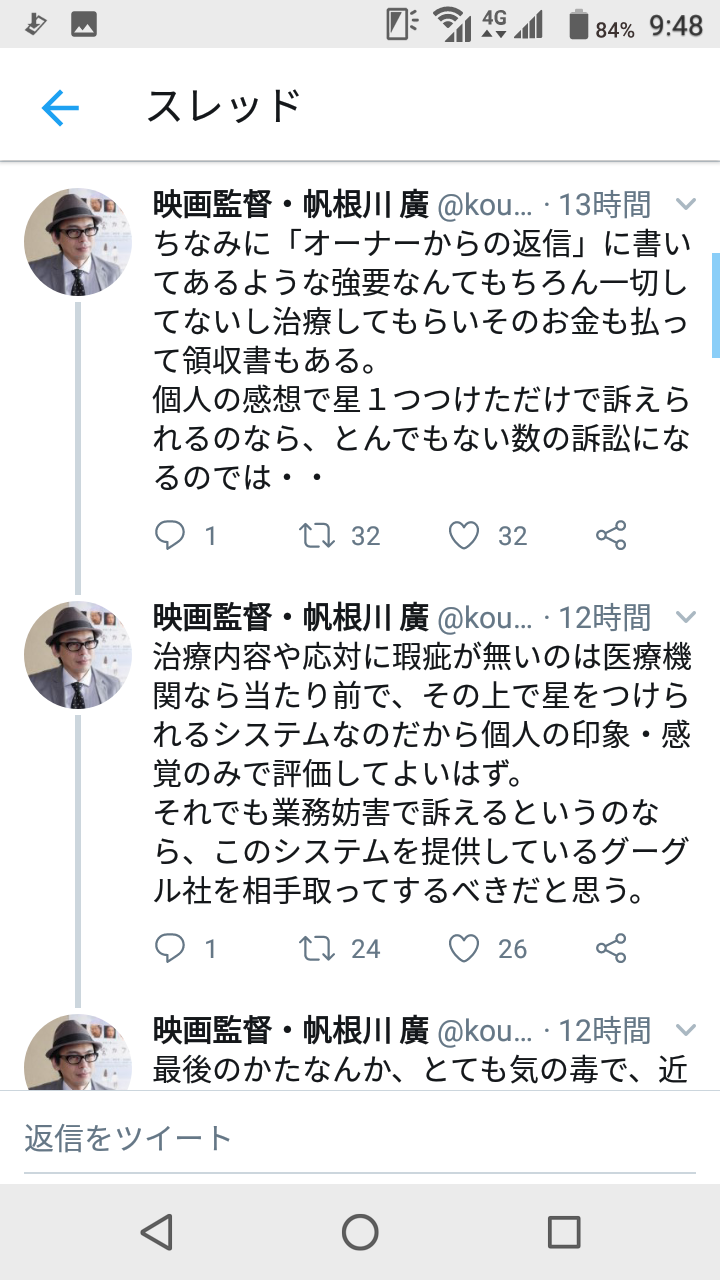Tap the 返信をツイート reply field

(360, 1138)
